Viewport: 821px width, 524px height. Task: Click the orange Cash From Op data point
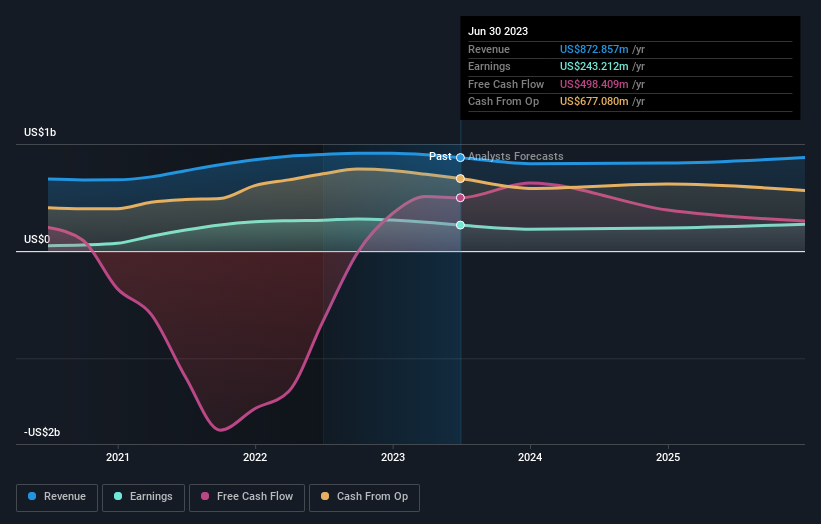click(460, 179)
